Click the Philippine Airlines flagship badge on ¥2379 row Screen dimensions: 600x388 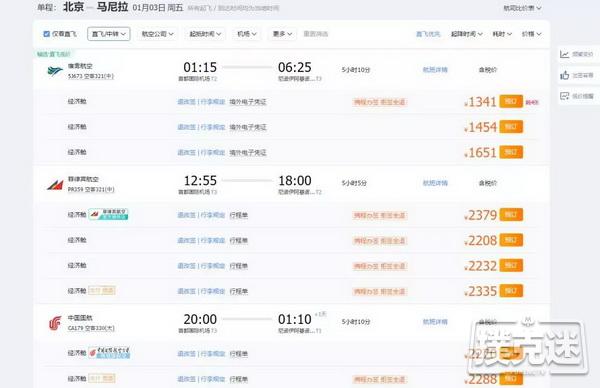pyautogui.click(x=109, y=214)
